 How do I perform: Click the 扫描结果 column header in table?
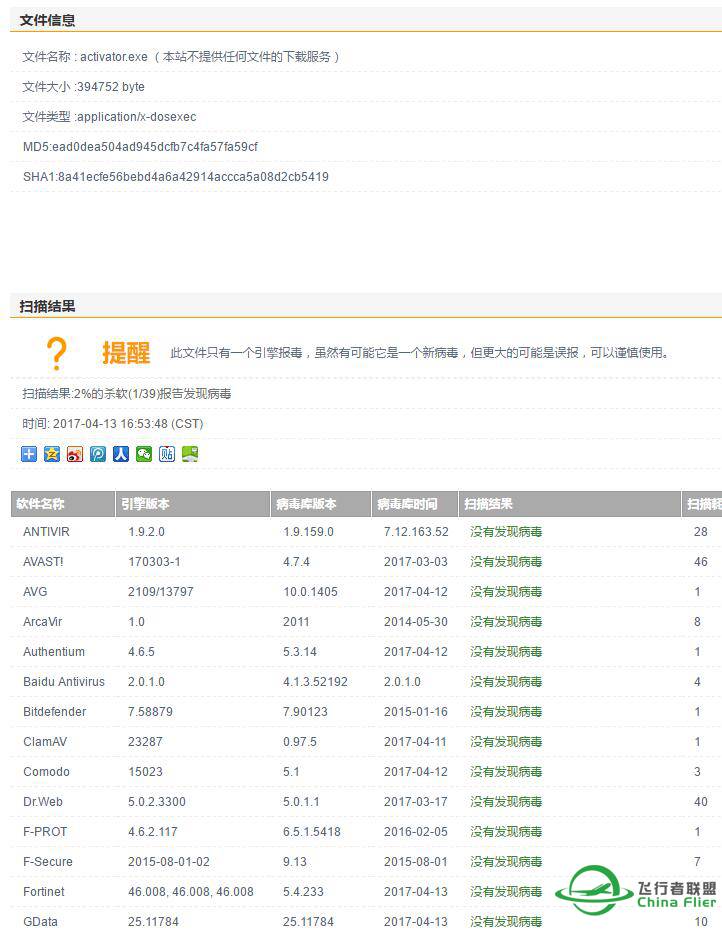click(x=570, y=504)
